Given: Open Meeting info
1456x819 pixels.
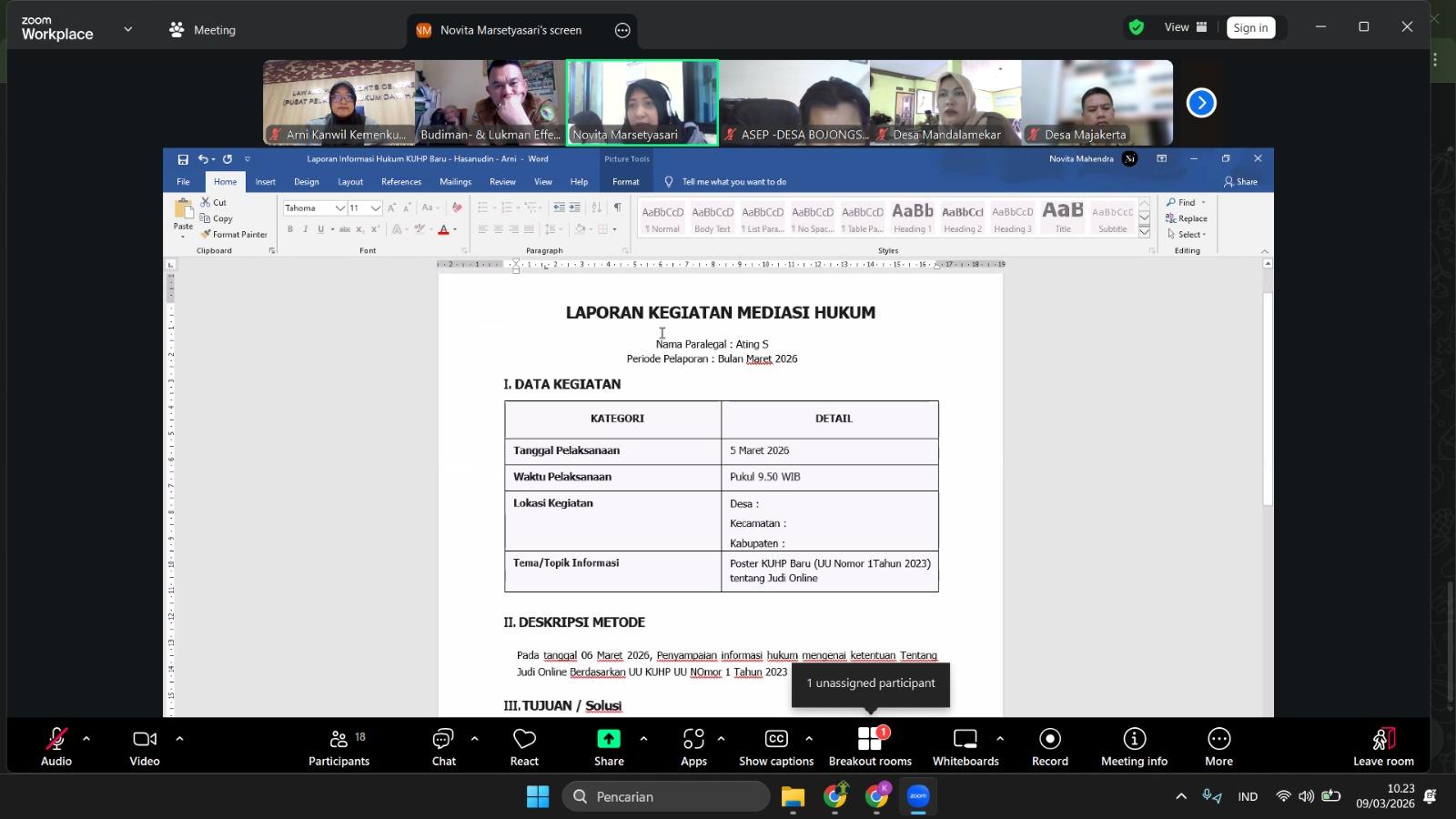Looking at the screenshot, I should (x=1134, y=746).
